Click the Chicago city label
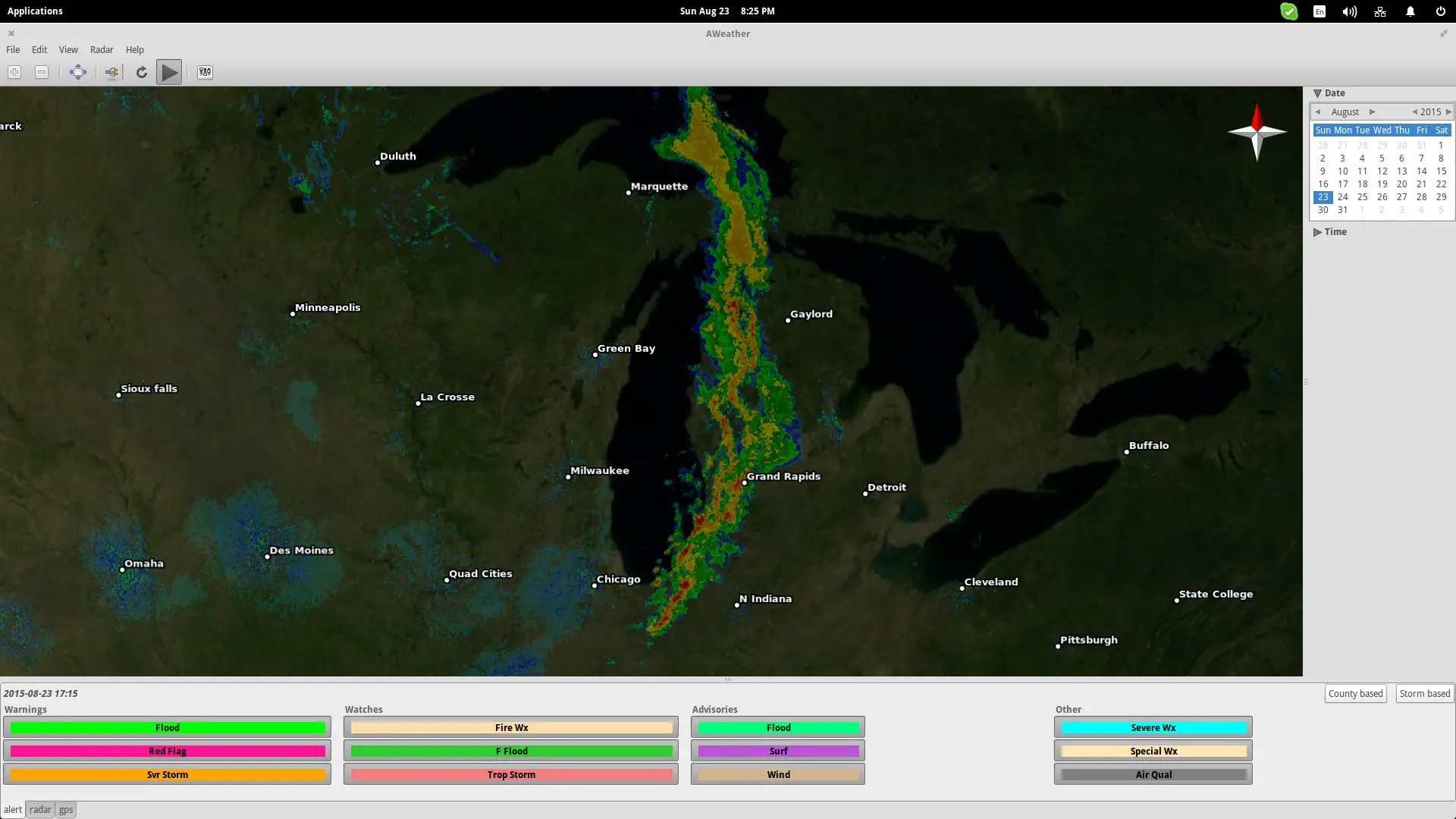 point(618,579)
